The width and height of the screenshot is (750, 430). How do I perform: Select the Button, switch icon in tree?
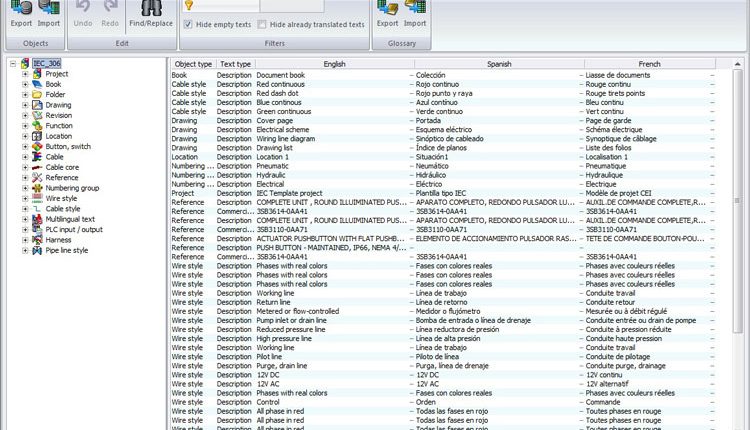point(37,147)
